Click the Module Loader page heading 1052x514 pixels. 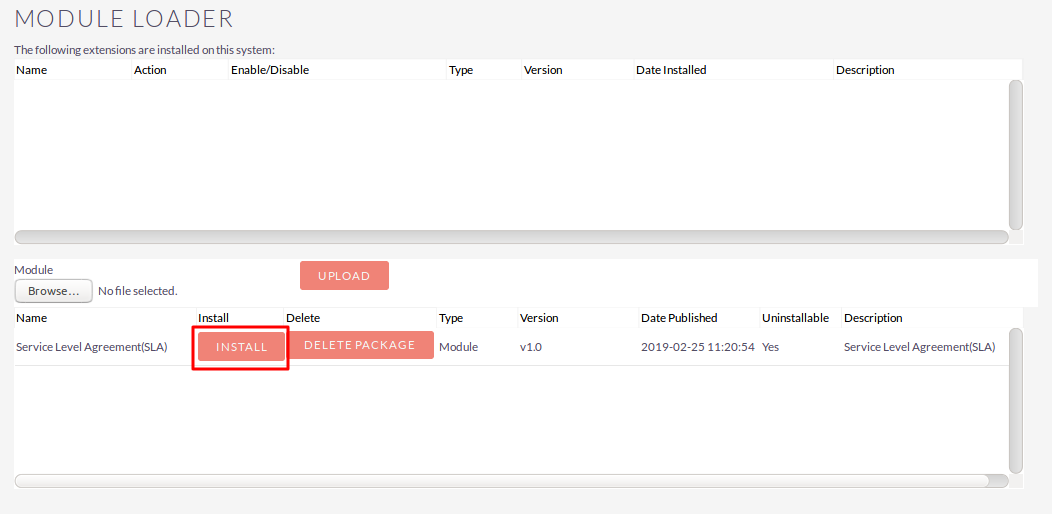(x=124, y=19)
